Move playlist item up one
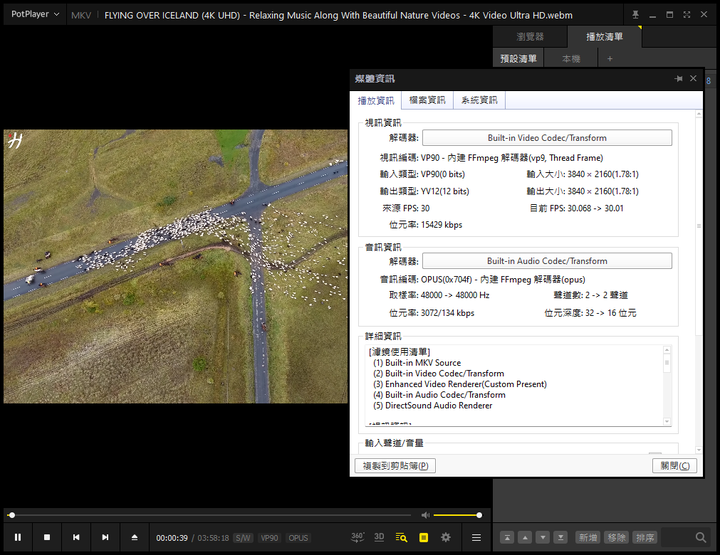Screen dimensions: 720x555 [525, 538]
